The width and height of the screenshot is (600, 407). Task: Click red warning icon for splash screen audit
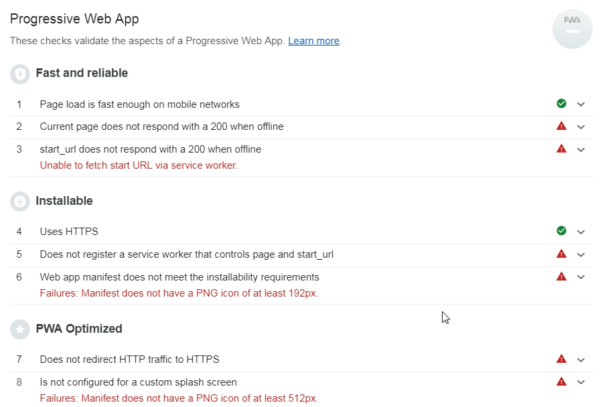[x=561, y=381]
